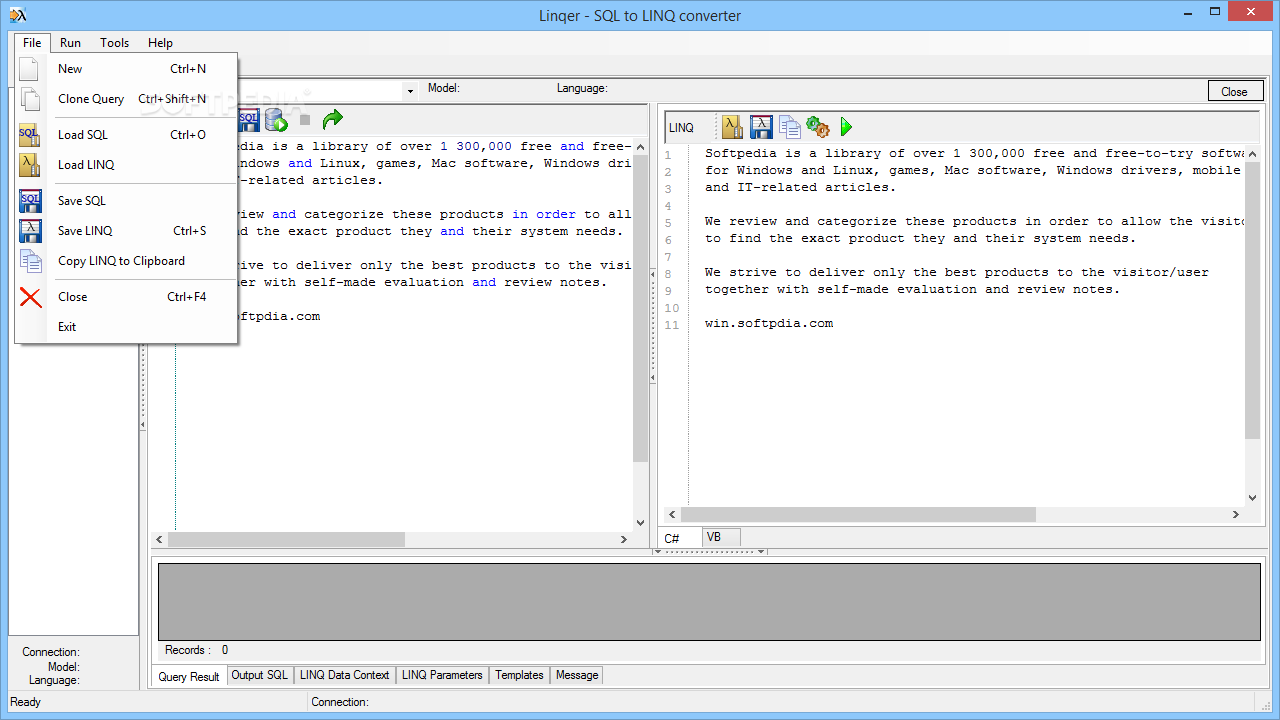
Task: Click the SQL file icon beside Load SQL
Action: [x=30, y=135]
